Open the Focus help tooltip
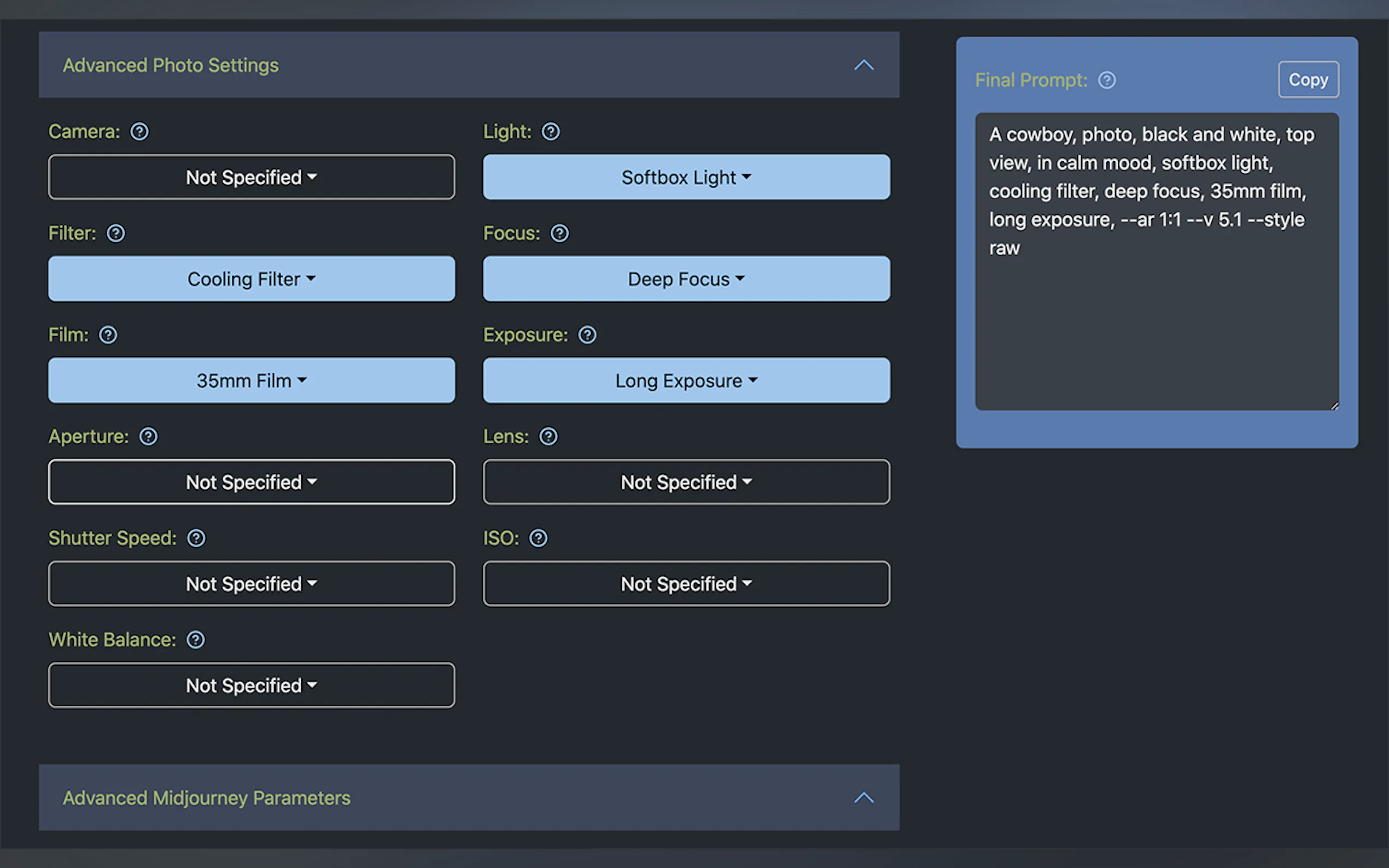 point(559,233)
